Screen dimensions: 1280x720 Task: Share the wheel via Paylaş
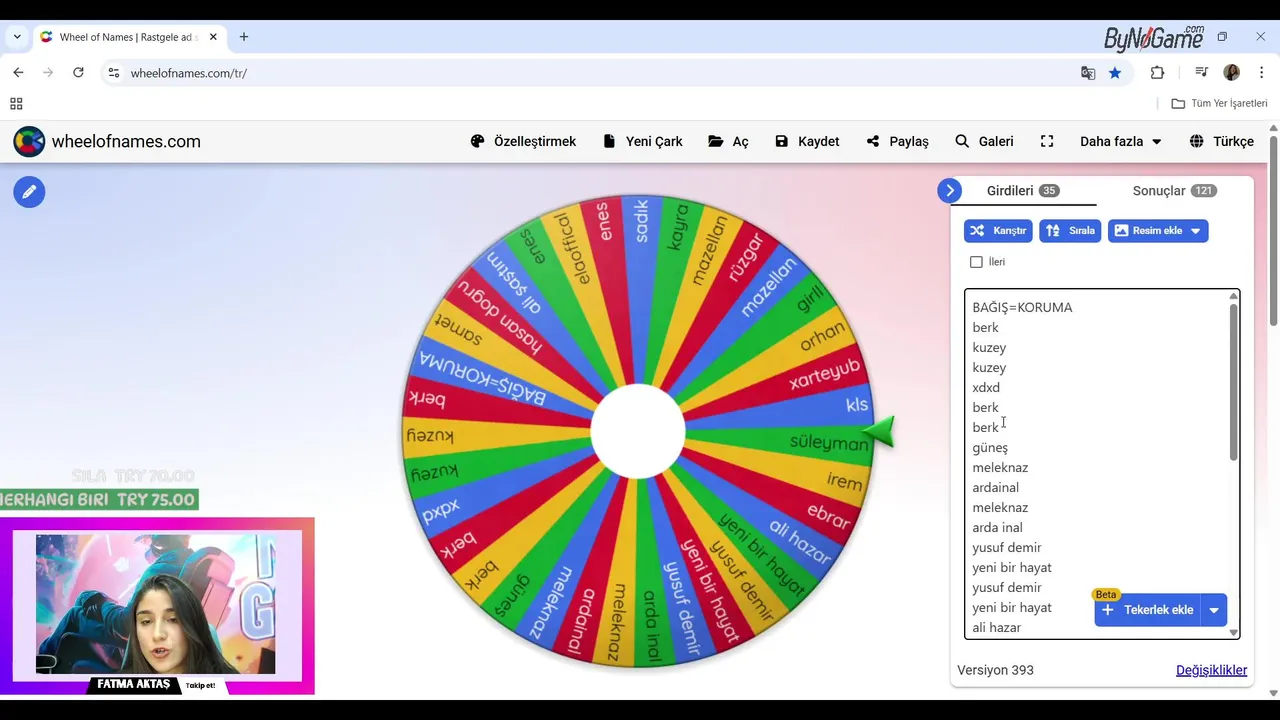click(x=897, y=141)
